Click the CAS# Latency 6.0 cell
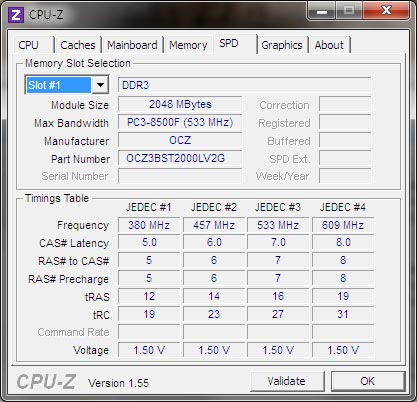 pos(214,242)
